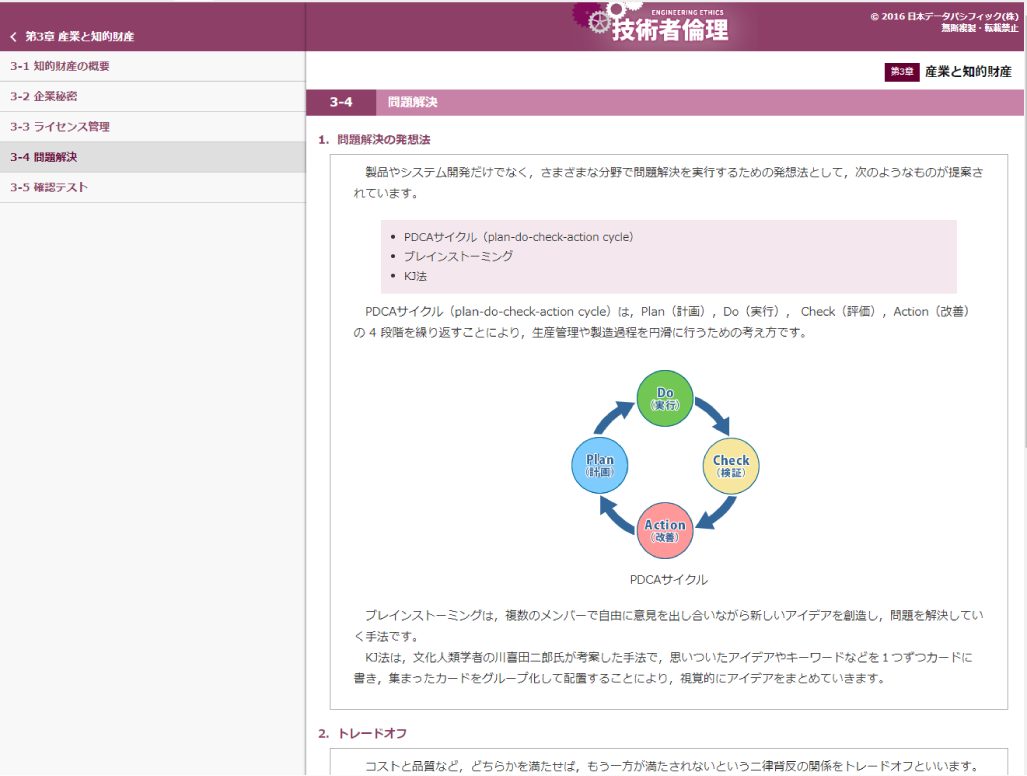This screenshot has width=1027, height=776.
Task: Click the 技術者倫理 gear logo
Action: (x=653, y=26)
